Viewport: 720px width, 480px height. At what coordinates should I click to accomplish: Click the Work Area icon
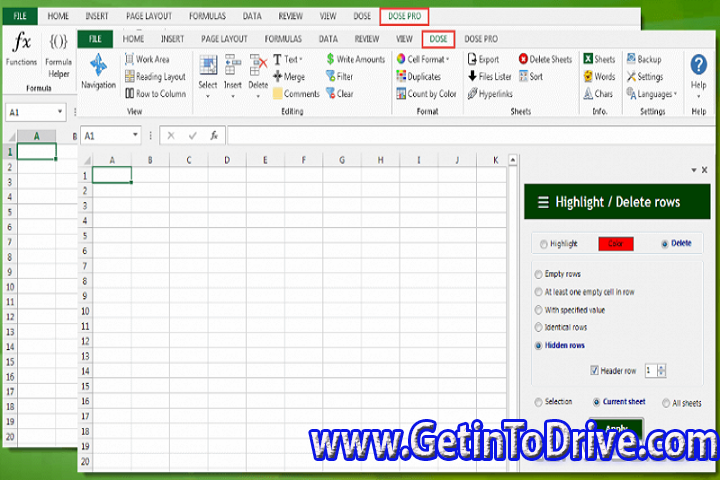coord(129,59)
